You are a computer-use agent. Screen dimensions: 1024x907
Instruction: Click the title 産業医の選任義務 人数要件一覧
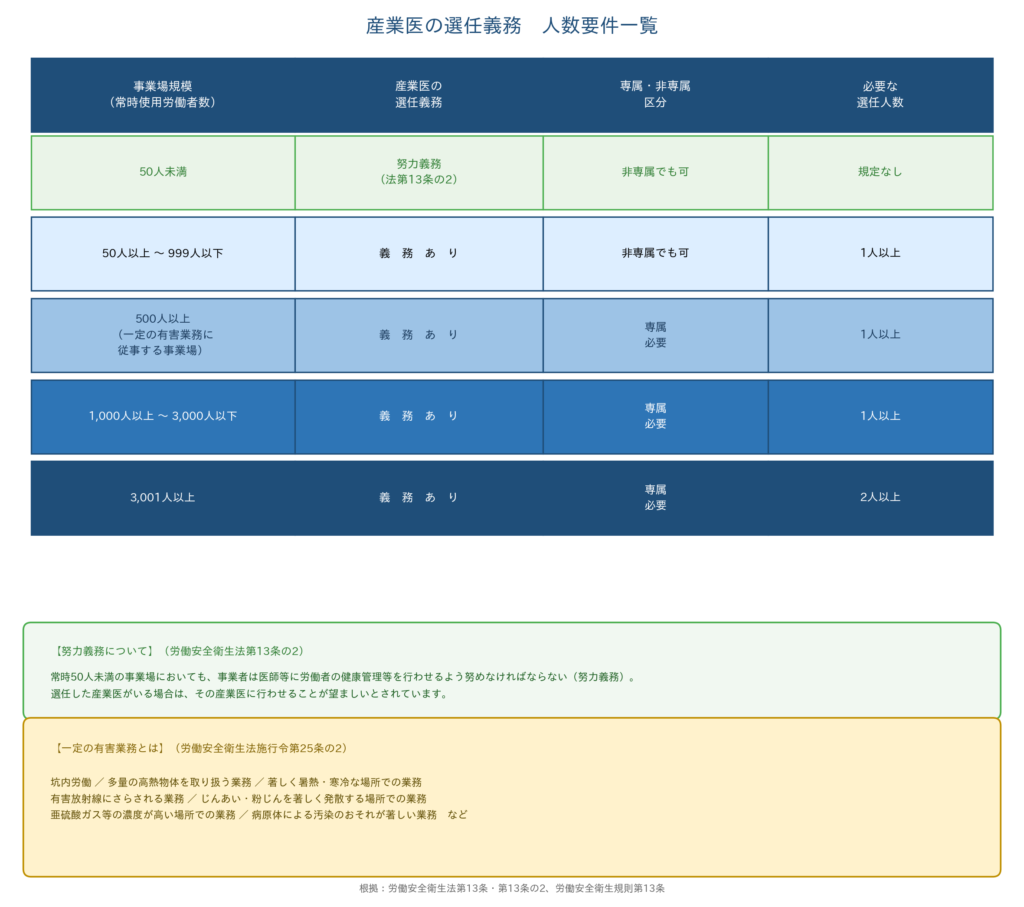512,27
